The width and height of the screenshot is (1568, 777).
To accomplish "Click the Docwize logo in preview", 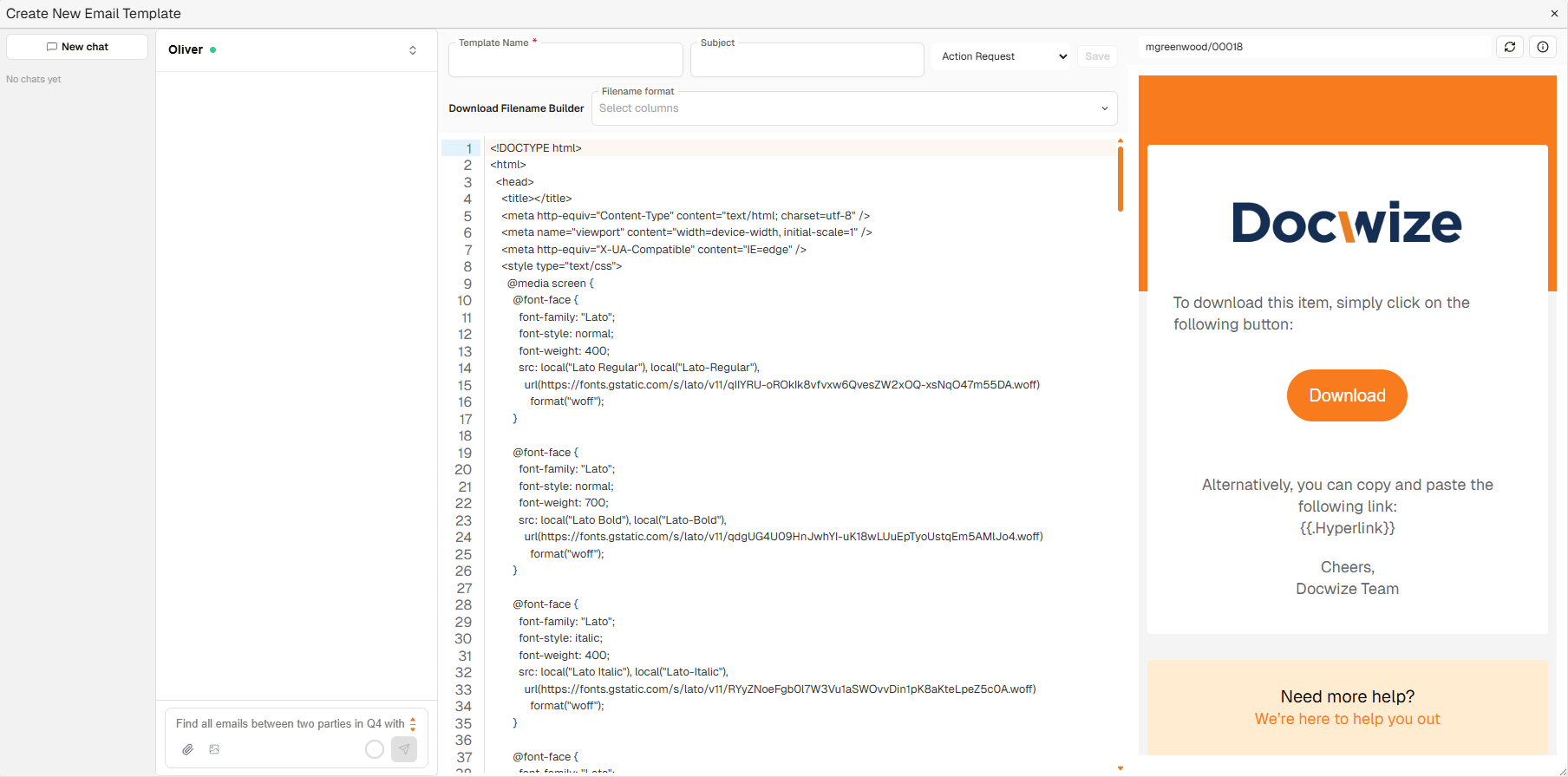I will [x=1347, y=223].
